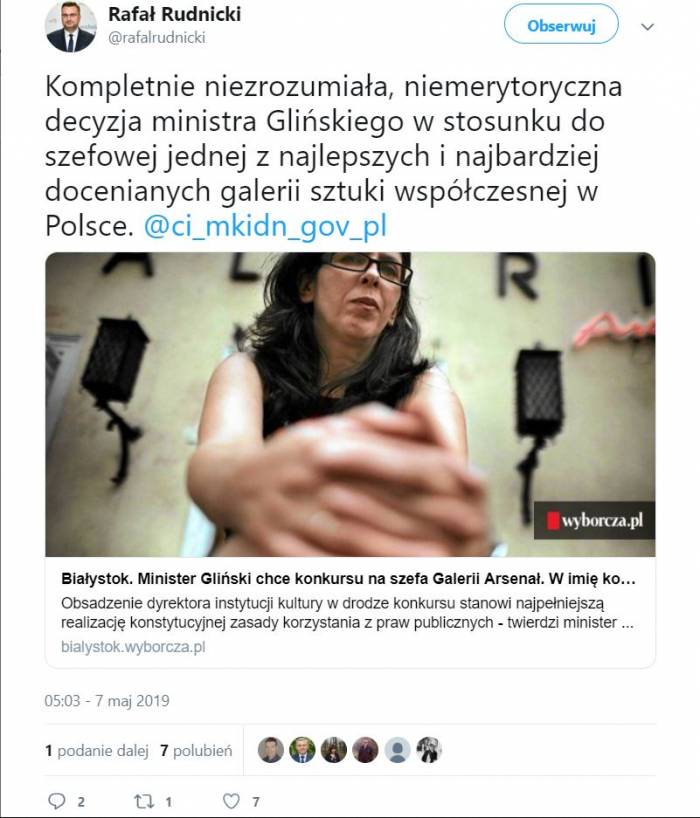Open the Rafał Rudnicki display name
Image resolution: width=700 pixels, height=818 pixels.
(174, 14)
